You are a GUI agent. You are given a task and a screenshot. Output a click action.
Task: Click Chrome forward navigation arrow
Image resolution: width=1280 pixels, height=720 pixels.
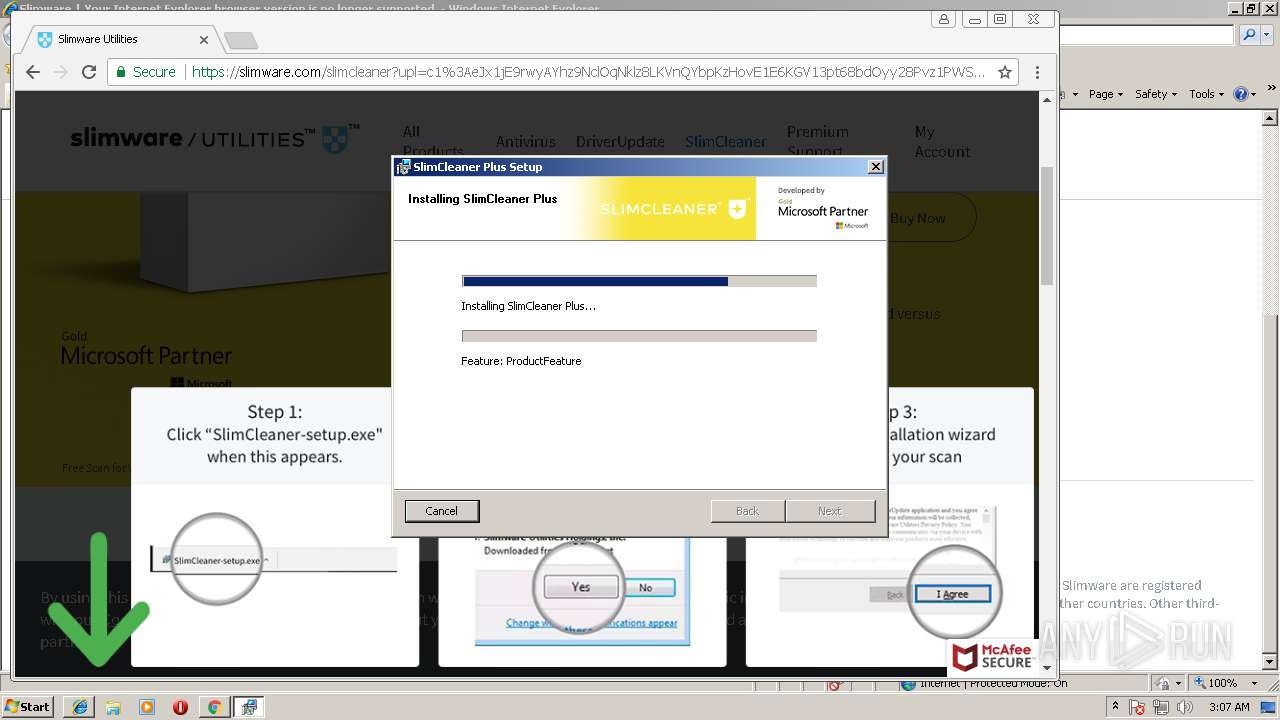point(61,72)
